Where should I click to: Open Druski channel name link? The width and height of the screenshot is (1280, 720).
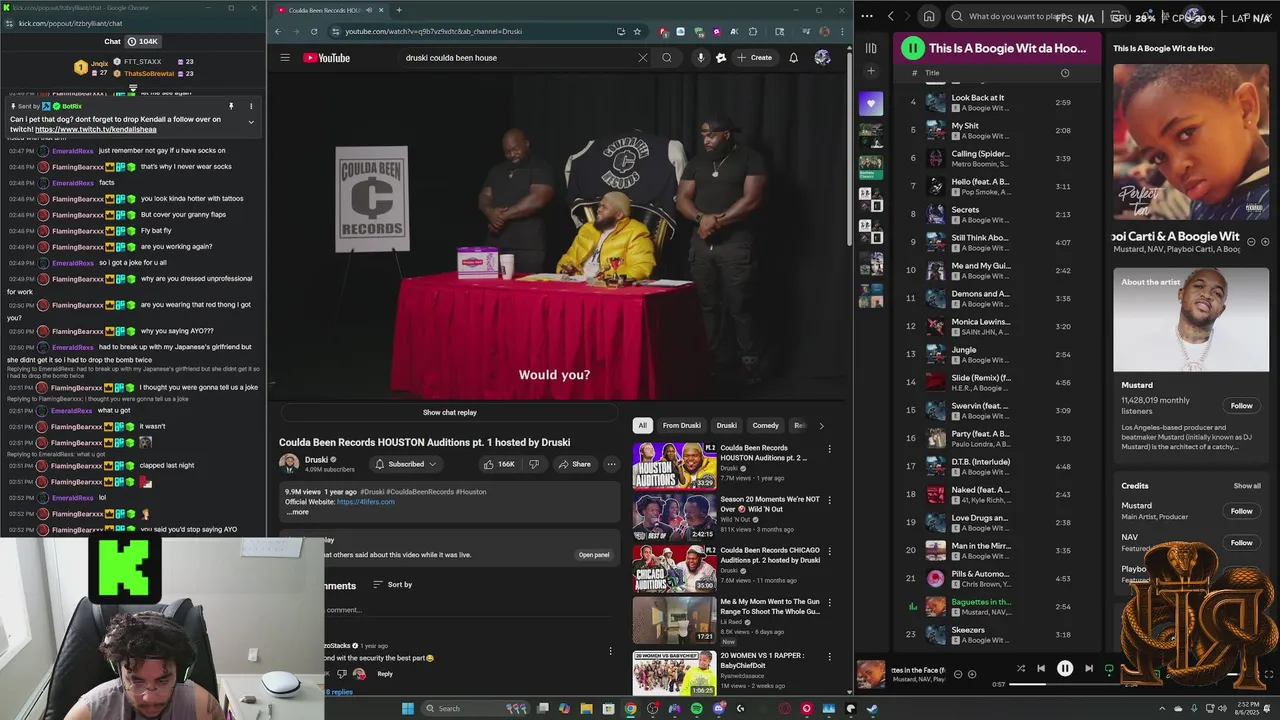316,460
